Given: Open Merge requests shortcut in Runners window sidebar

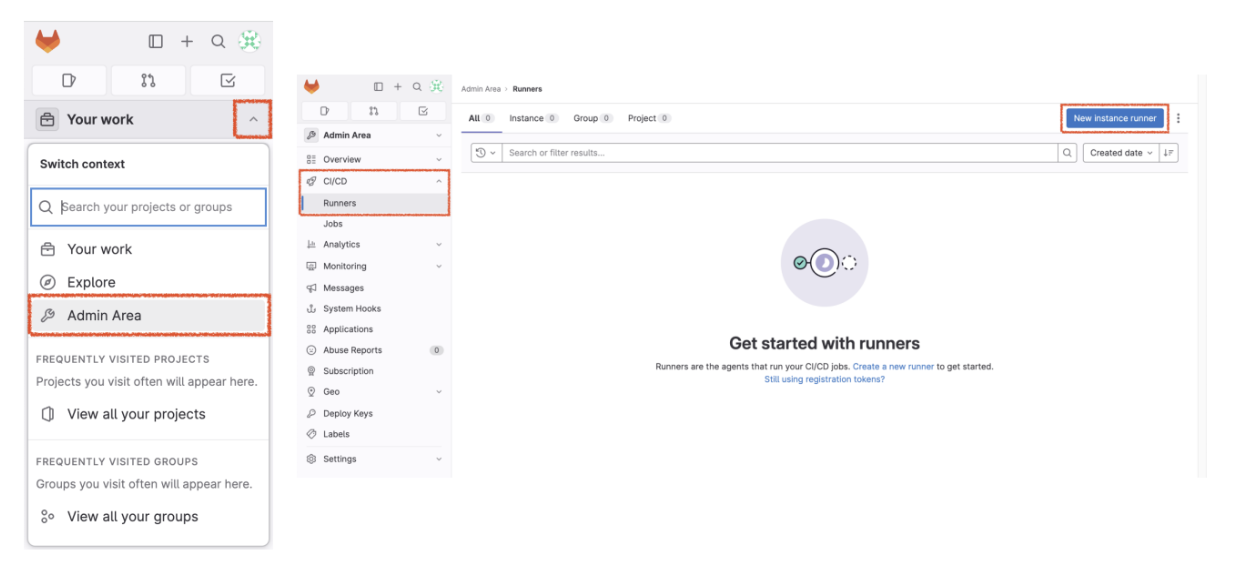Looking at the screenshot, I should click(374, 111).
